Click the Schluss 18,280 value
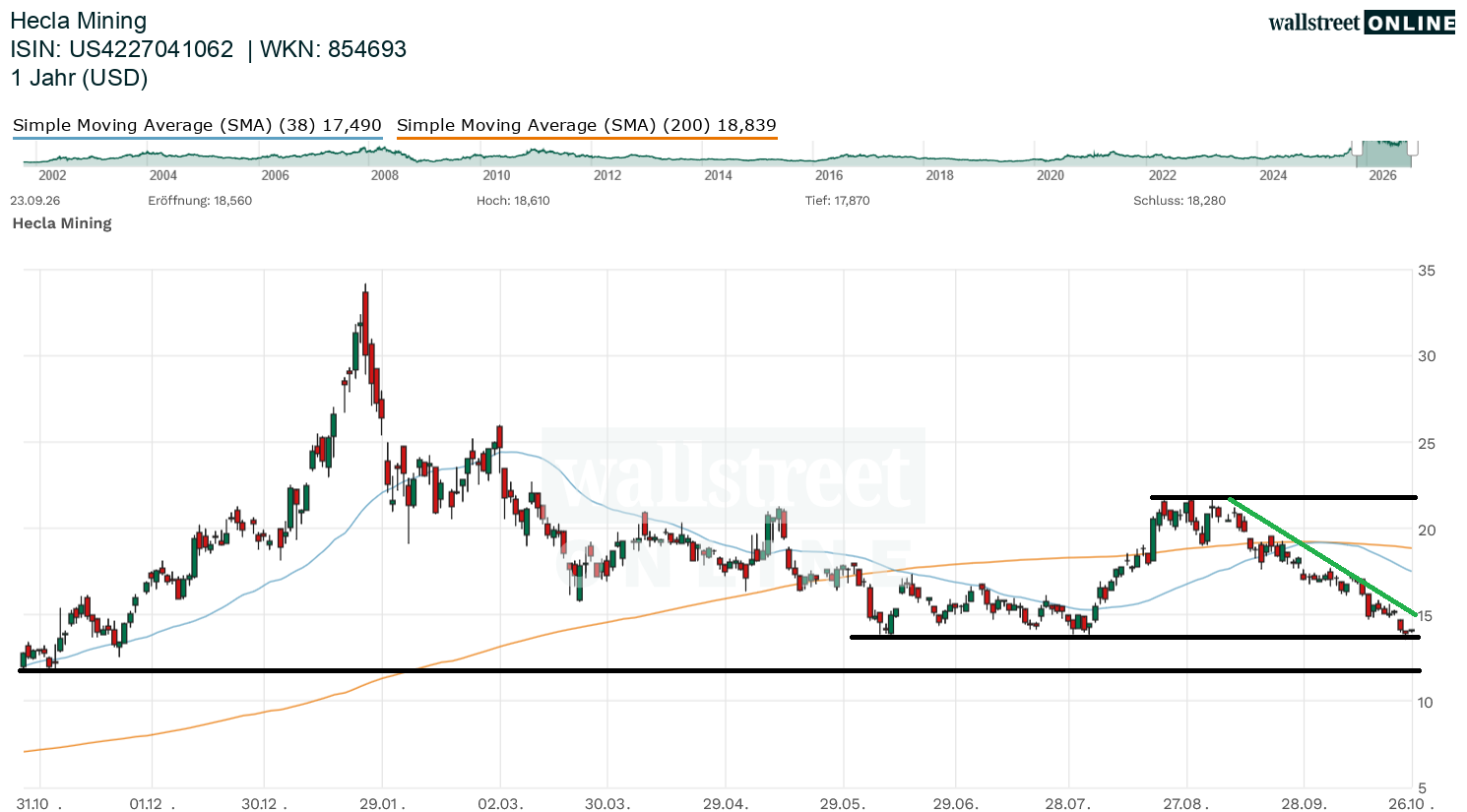The width and height of the screenshot is (1467, 812). pos(1180,201)
